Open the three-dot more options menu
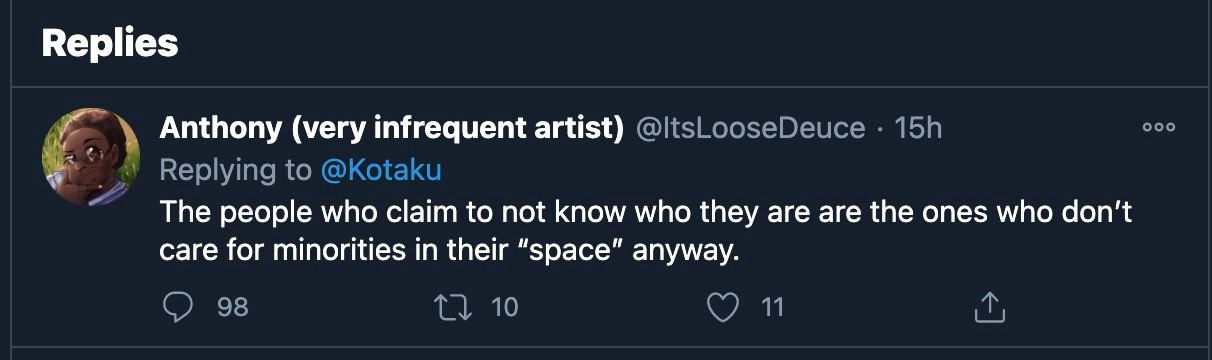 (1160, 128)
